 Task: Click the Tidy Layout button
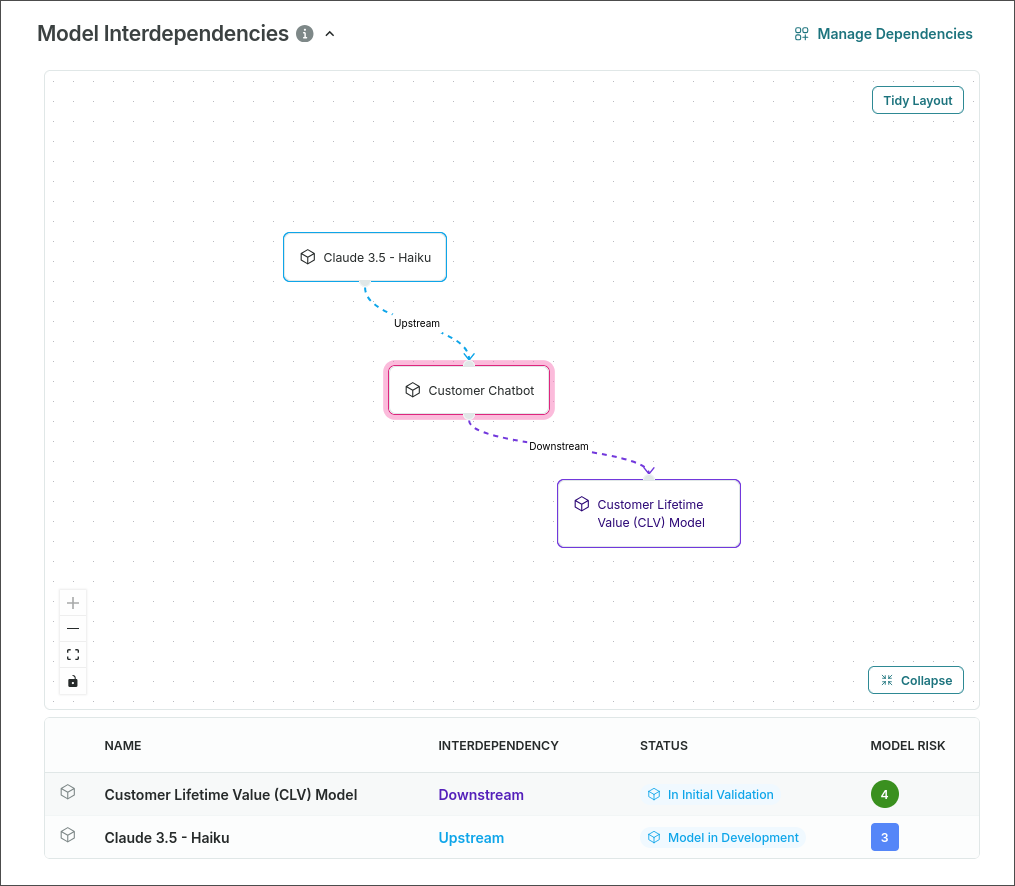click(x=917, y=99)
